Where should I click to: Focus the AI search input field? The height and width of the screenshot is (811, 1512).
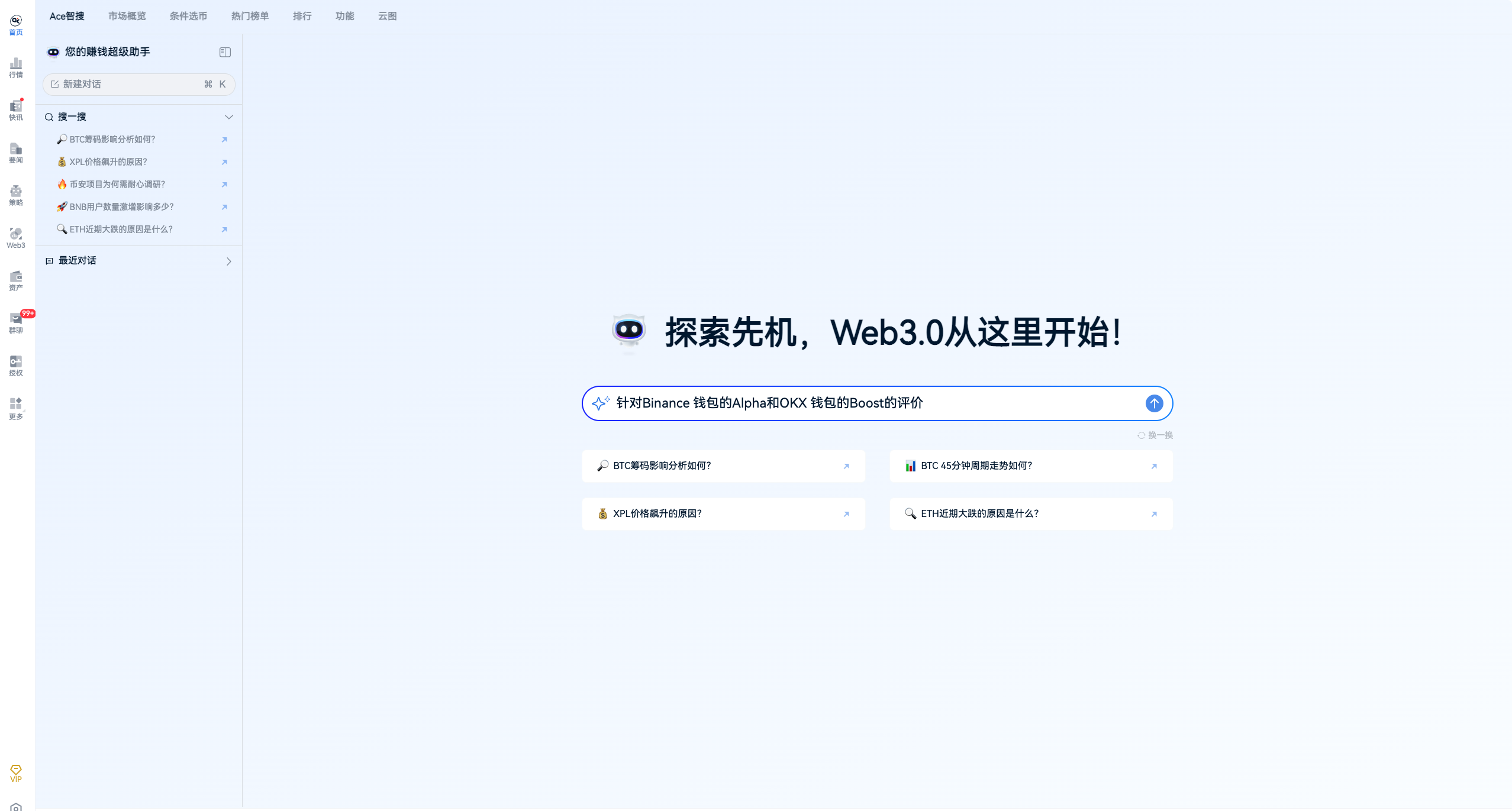(x=876, y=403)
